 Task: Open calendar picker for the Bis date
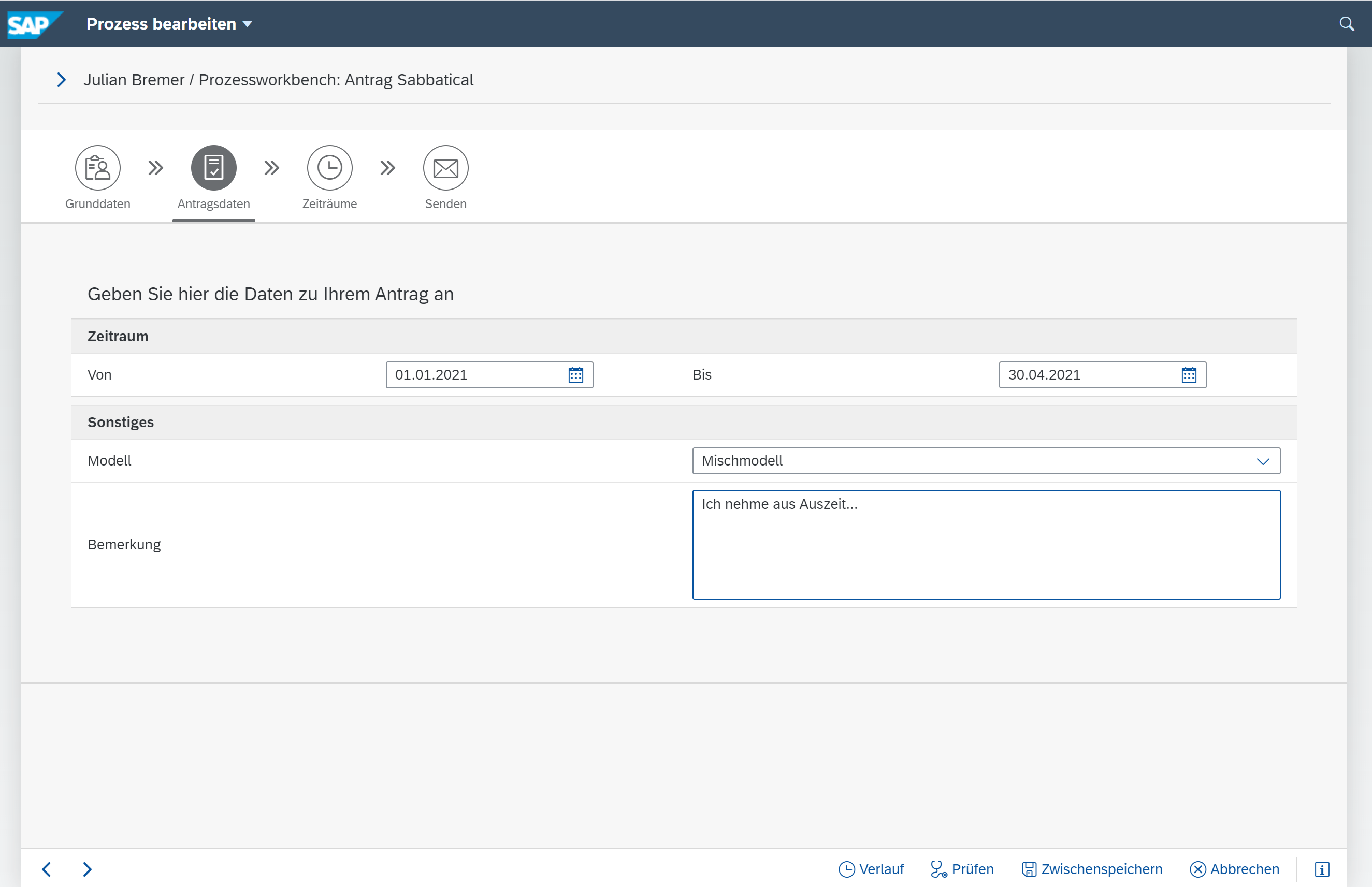(1189, 375)
